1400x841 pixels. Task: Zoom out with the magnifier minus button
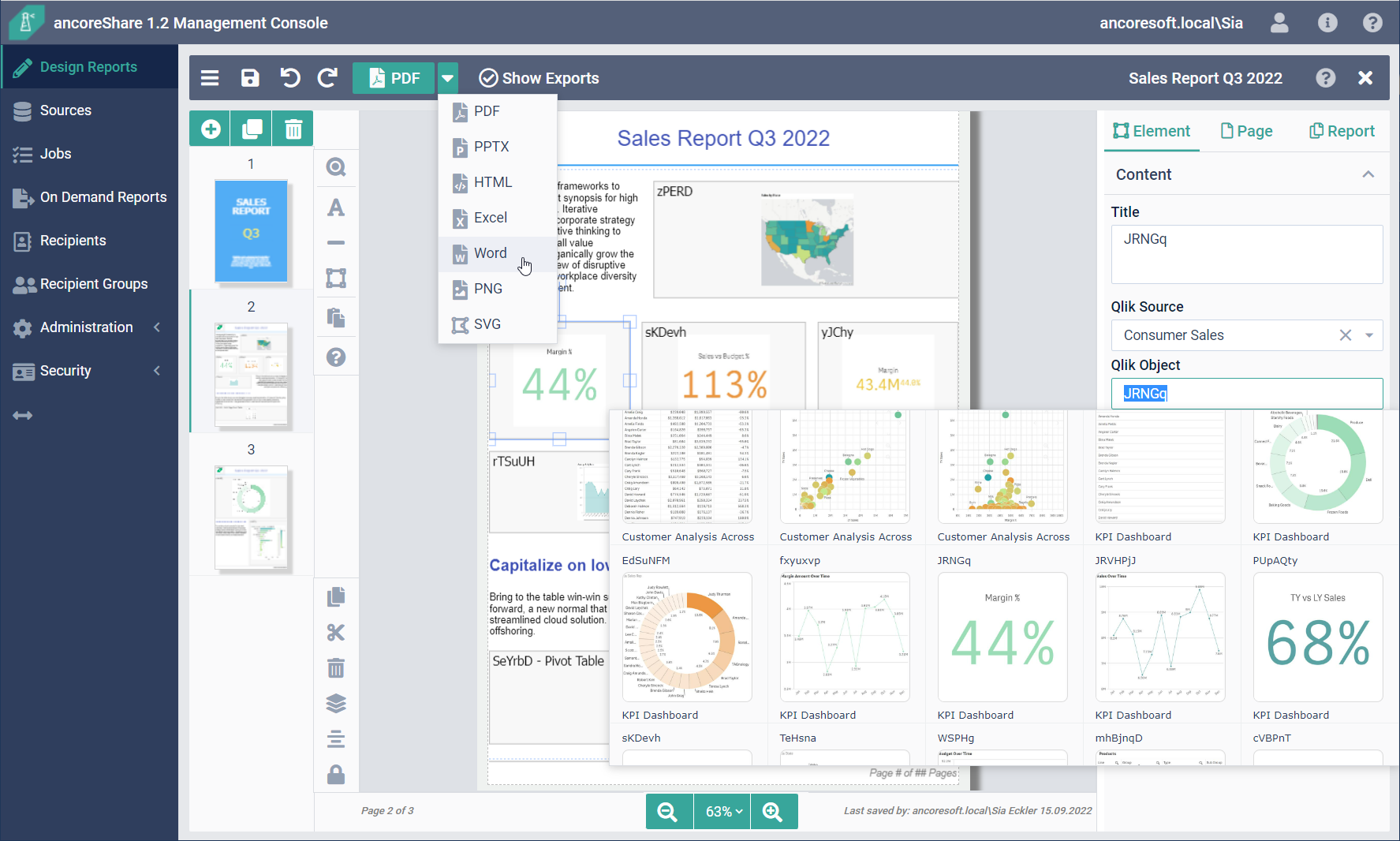tap(667, 811)
